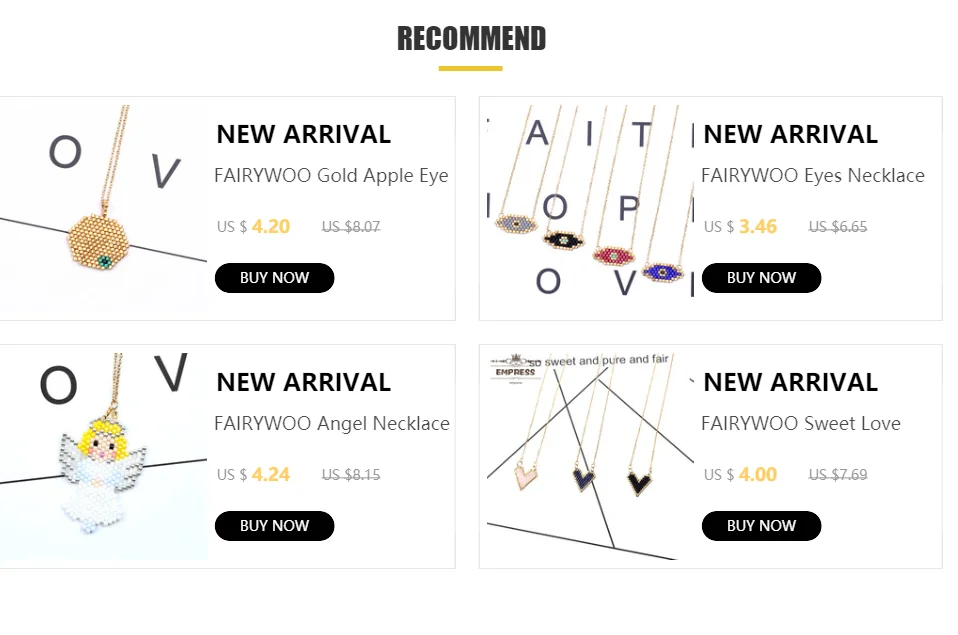Viewport: 958px width, 635px height.
Task: Open the gold hexagon pendant product image
Action: click(x=104, y=208)
